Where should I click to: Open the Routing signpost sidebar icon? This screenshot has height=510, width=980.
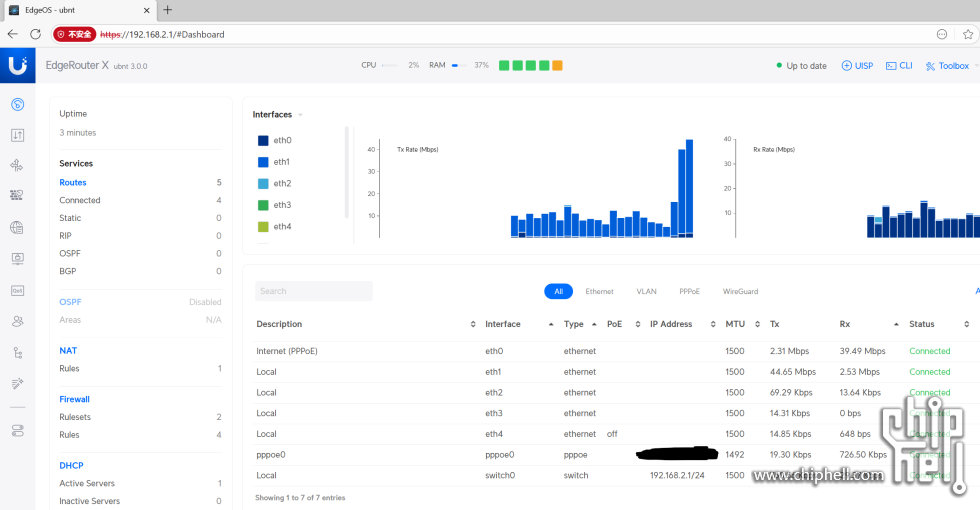coord(18,165)
